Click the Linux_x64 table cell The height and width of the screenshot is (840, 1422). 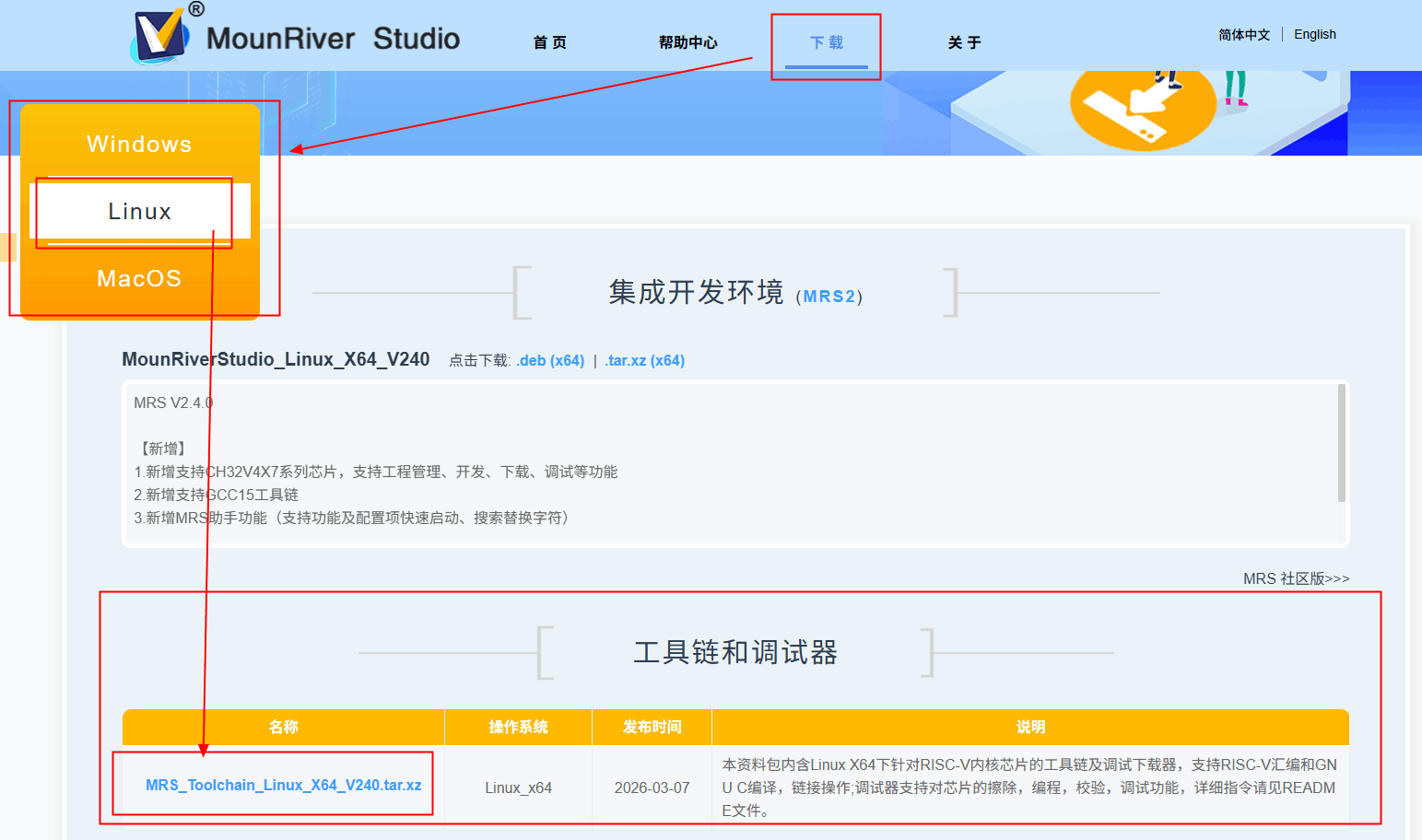[519, 787]
